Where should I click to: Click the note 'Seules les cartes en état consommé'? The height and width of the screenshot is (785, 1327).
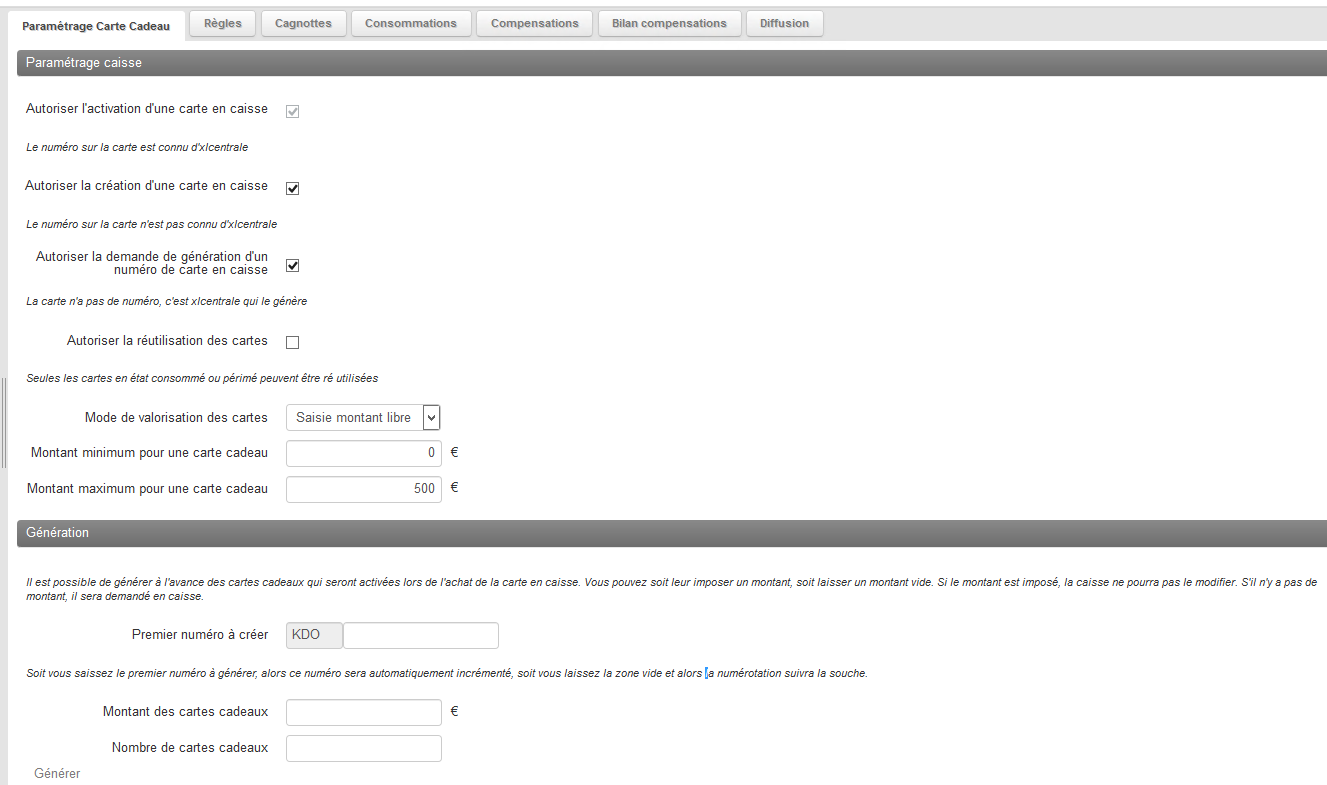coord(202,378)
